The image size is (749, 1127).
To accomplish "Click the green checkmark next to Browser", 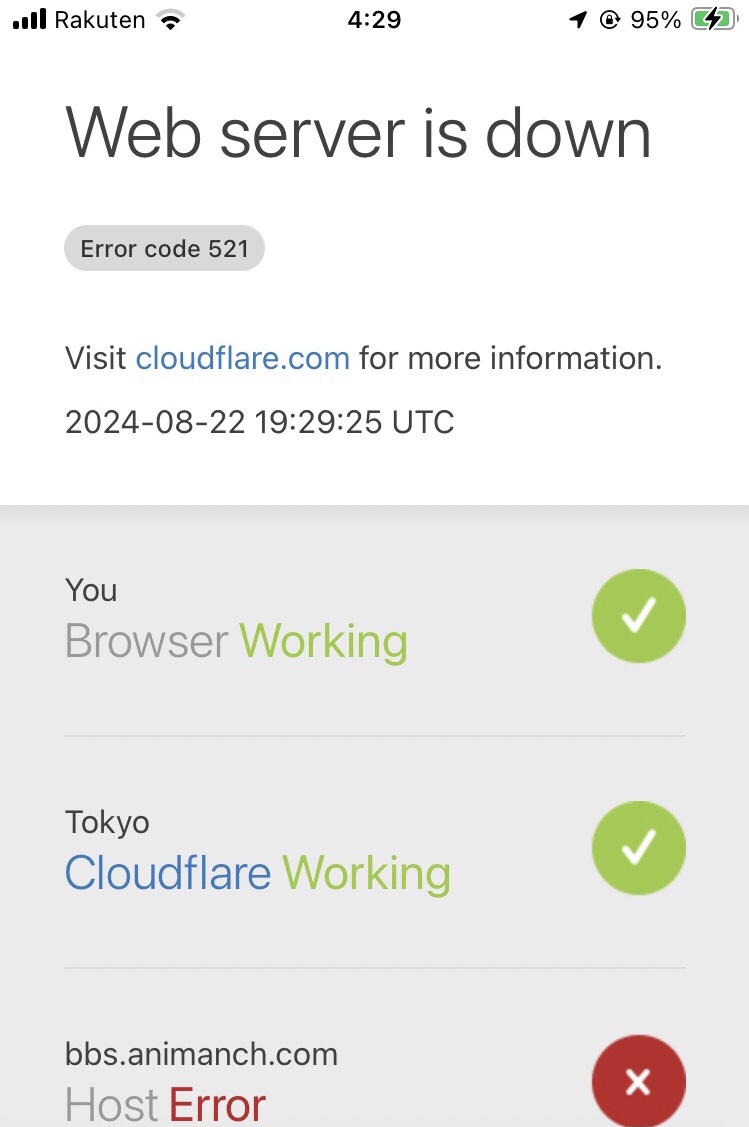I will point(638,615).
